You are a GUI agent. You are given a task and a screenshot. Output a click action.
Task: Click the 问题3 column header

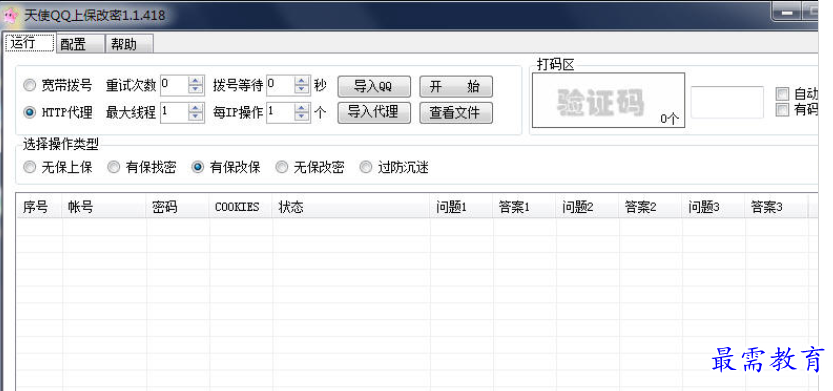tap(713, 207)
